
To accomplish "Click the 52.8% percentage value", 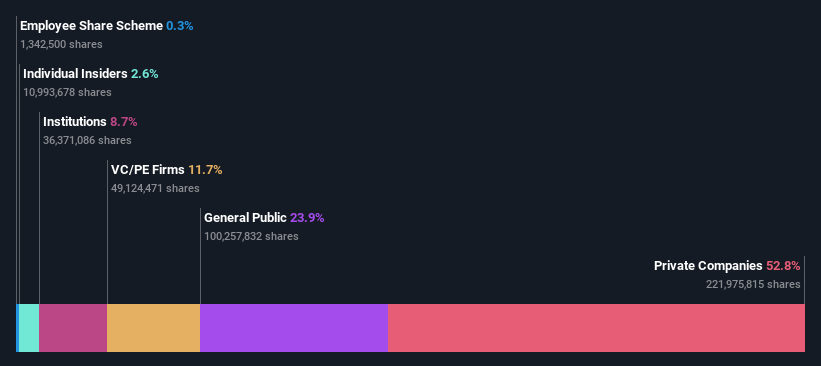I will [783, 266].
